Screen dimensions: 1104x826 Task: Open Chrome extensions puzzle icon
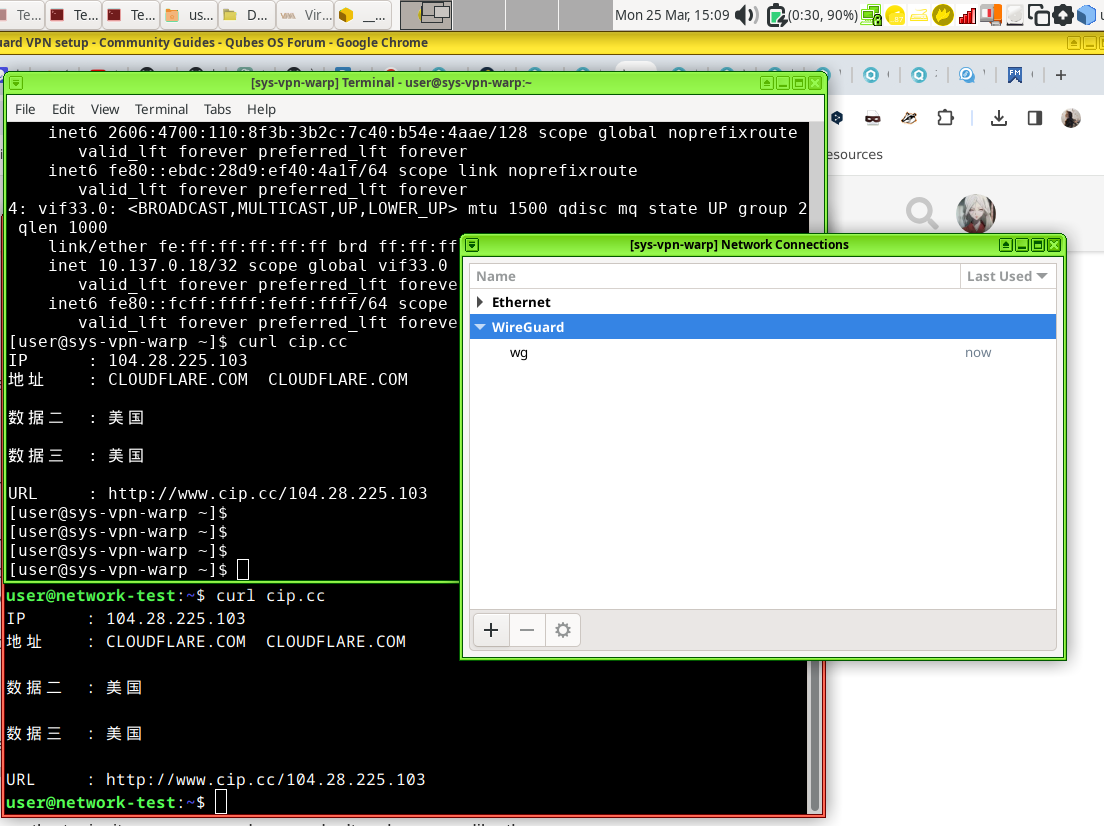point(945,118)
